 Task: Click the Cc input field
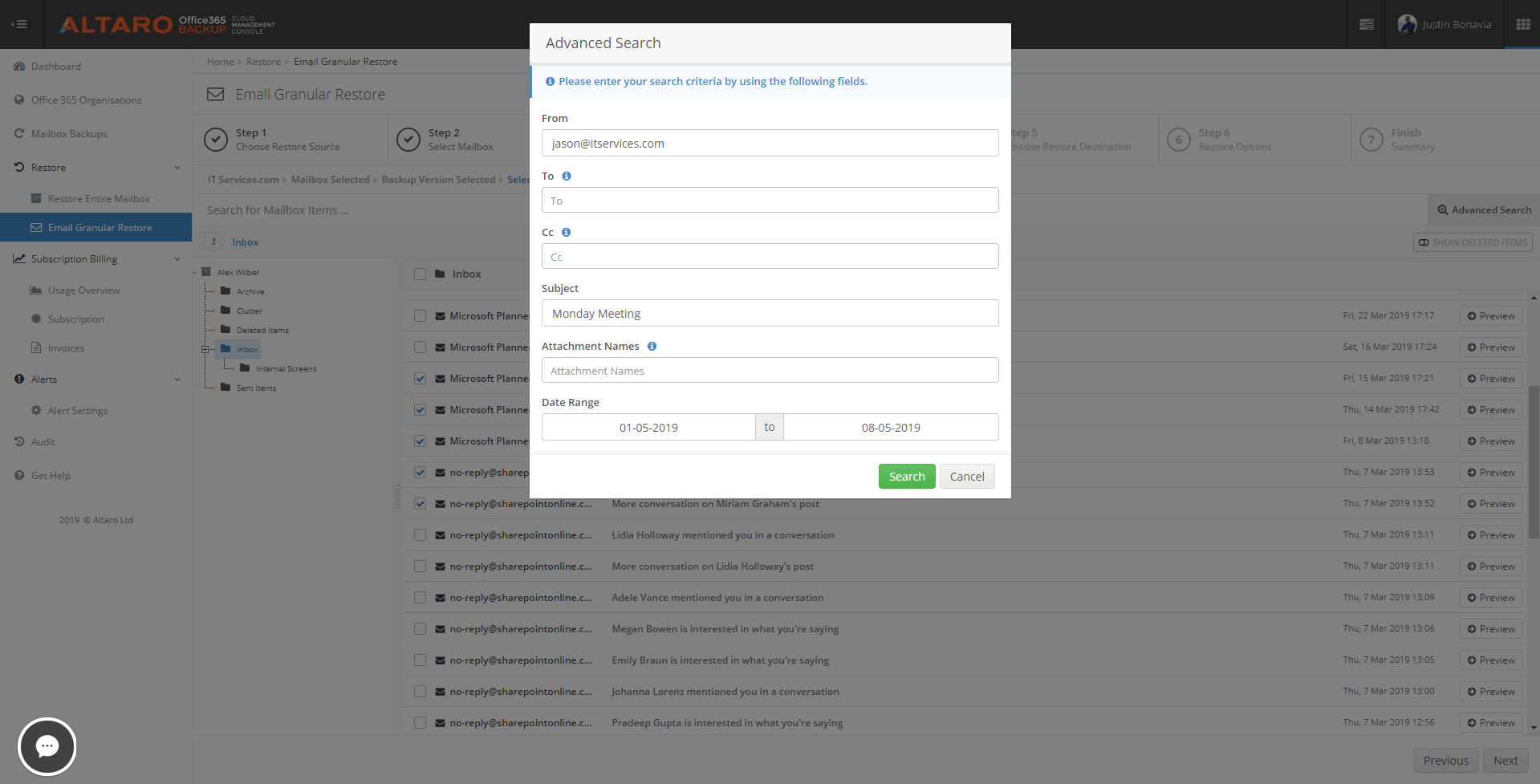770,256
